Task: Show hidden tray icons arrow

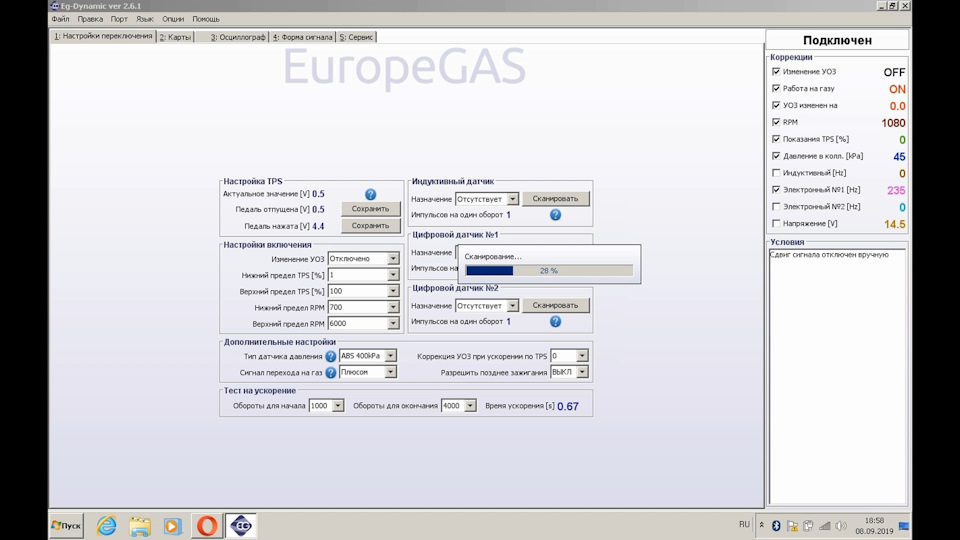Action: coord(762,525)
